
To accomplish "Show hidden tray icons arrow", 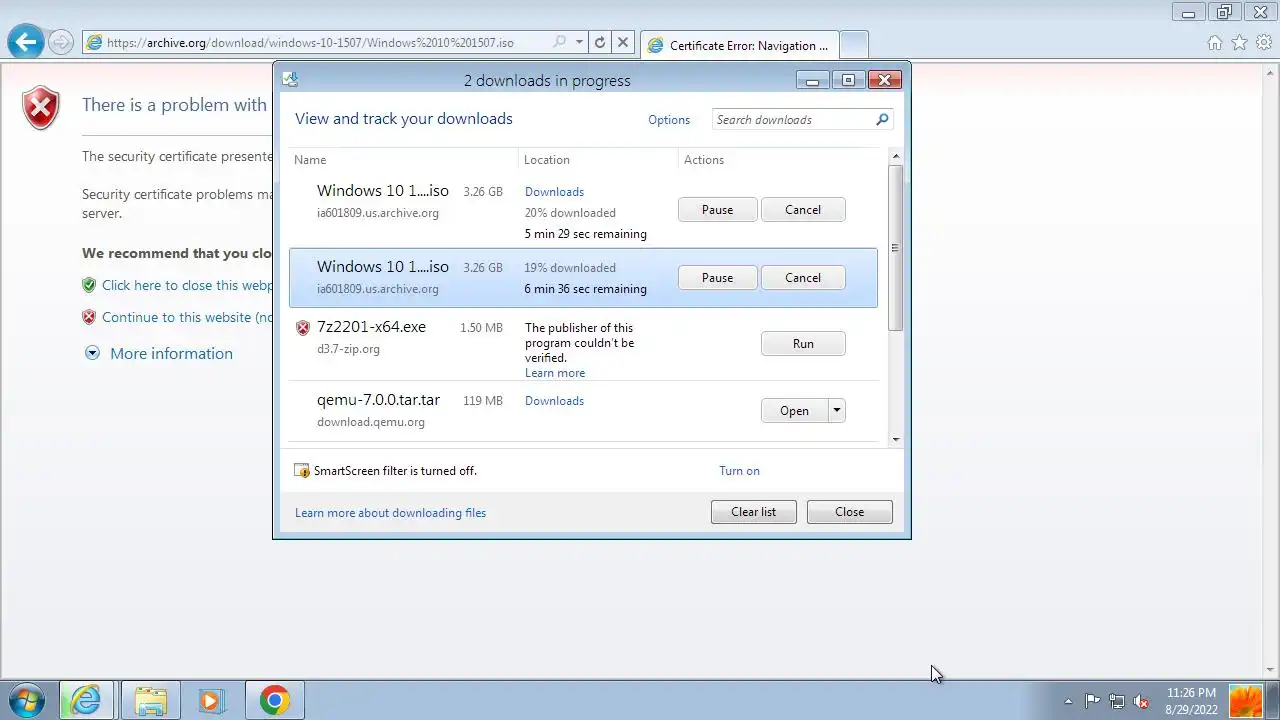I will 1068,701.
